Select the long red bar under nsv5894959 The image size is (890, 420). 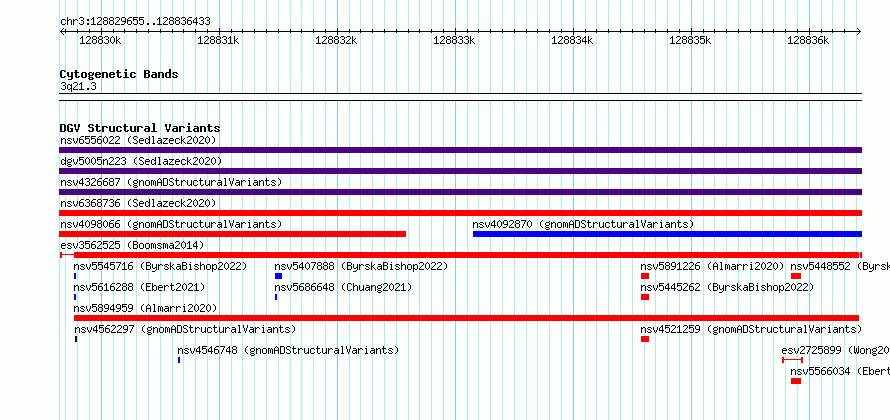(x=467, y=318)
